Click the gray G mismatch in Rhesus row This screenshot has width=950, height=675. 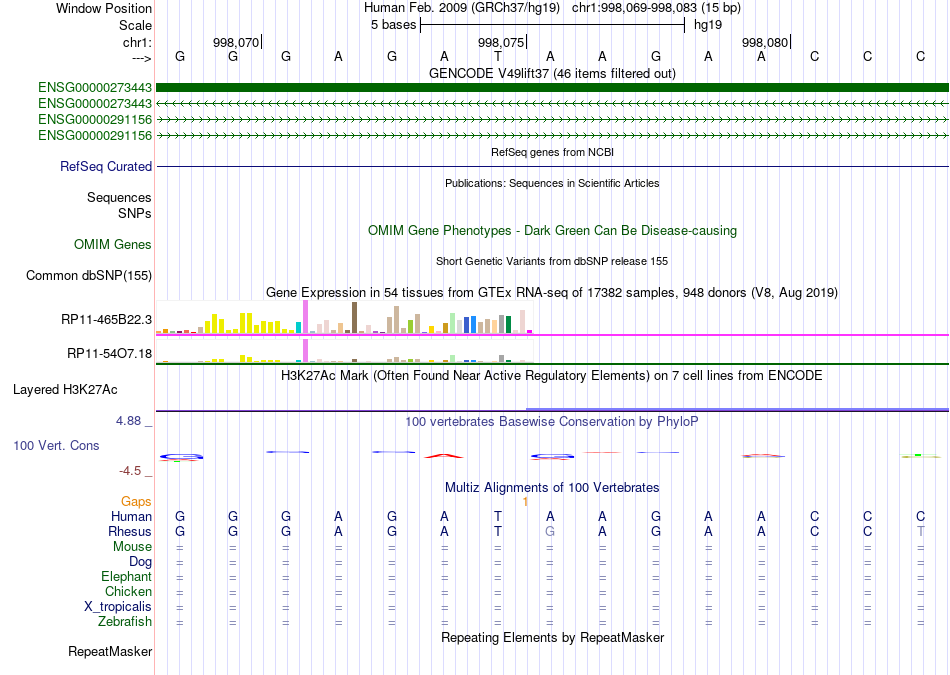550,531
